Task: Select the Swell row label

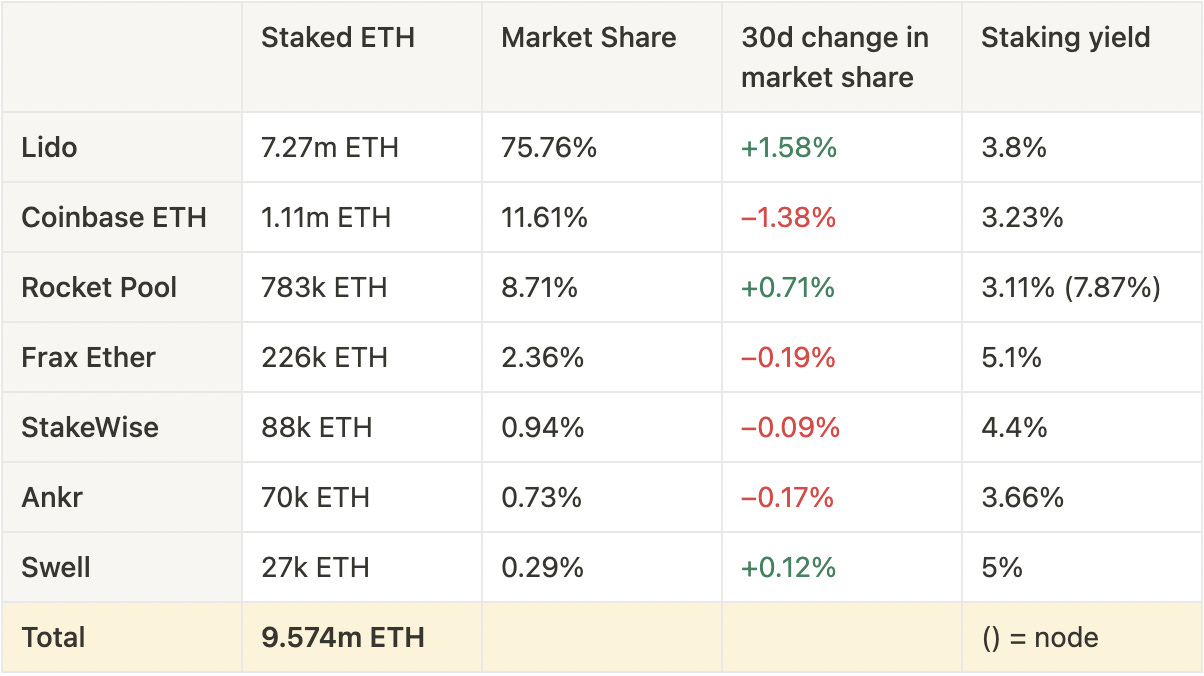Action: click(56, 568)
